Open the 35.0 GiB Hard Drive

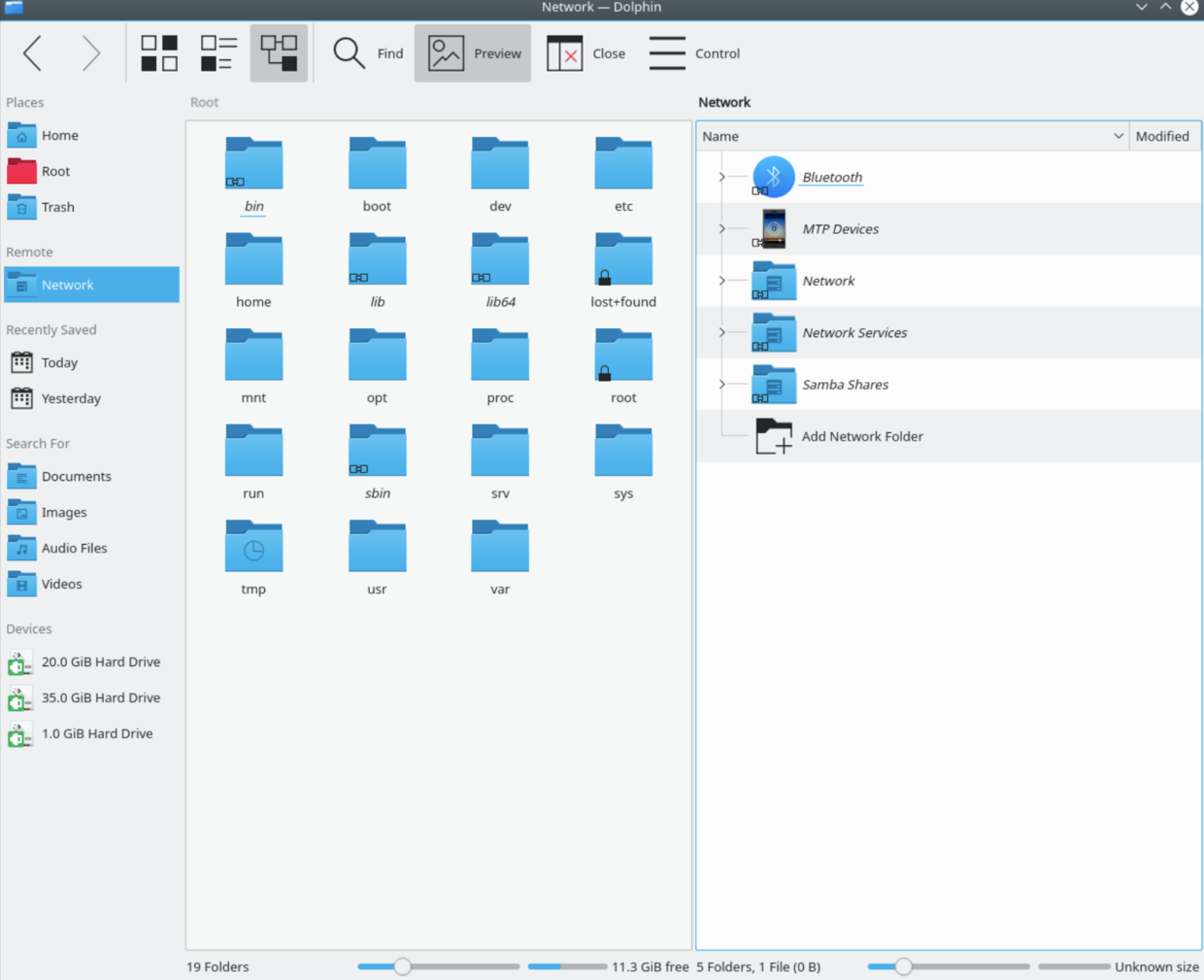pyautogui.click(x=91, y=698)
